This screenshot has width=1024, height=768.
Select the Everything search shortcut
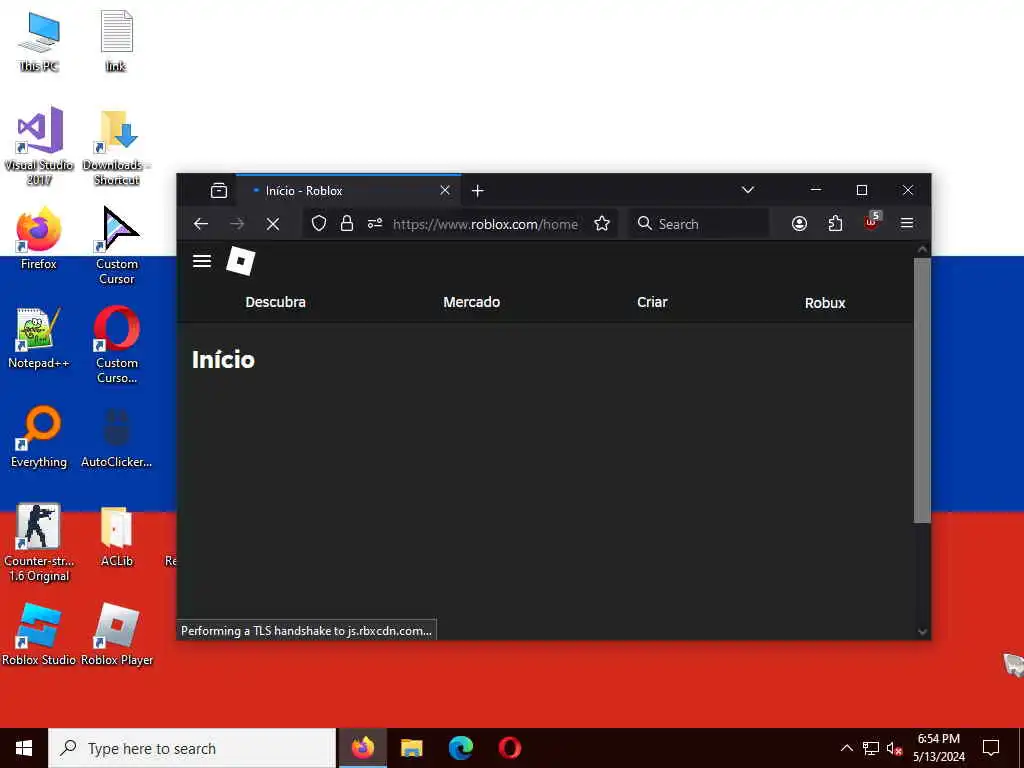pos(39,437)
